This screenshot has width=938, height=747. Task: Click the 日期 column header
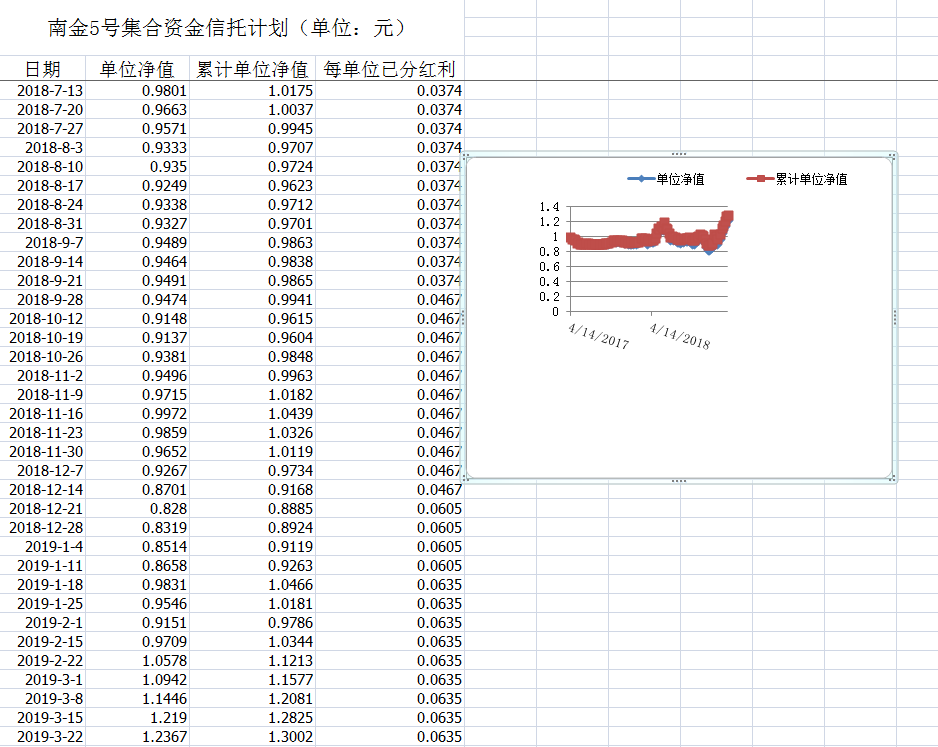pos(42,69)
